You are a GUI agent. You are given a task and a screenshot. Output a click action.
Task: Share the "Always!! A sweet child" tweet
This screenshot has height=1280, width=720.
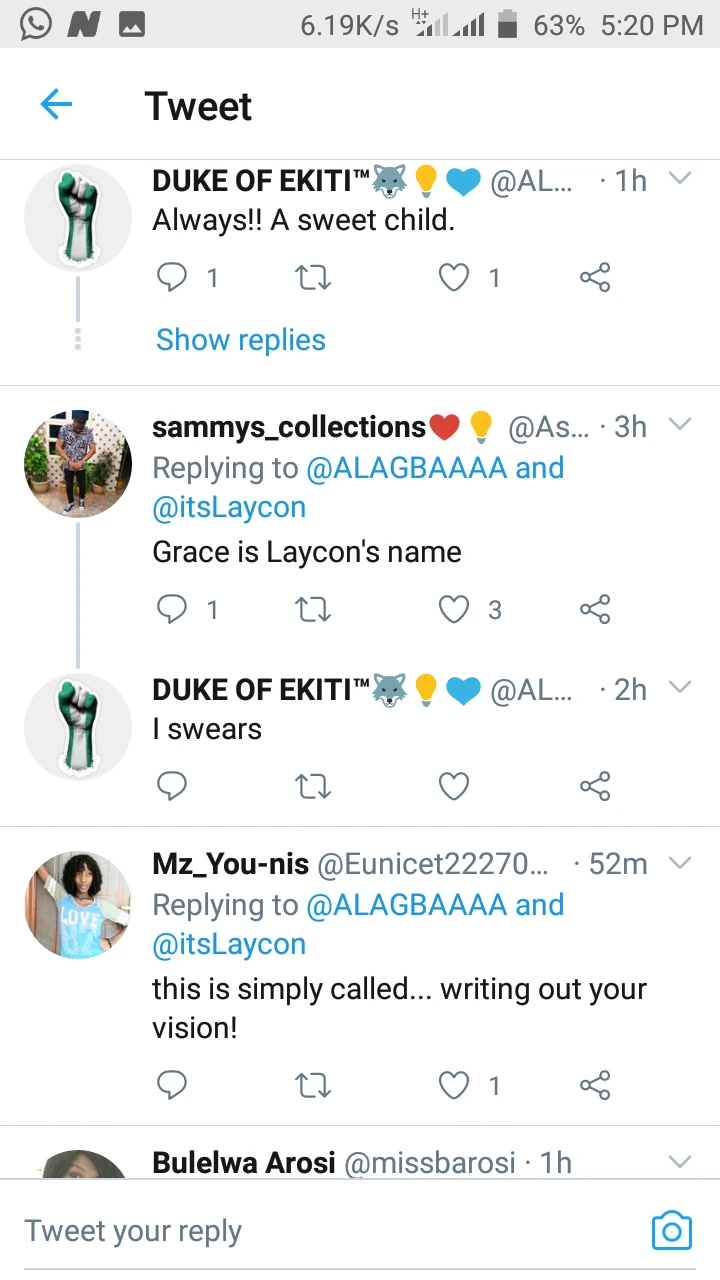(x=595, y=277)
